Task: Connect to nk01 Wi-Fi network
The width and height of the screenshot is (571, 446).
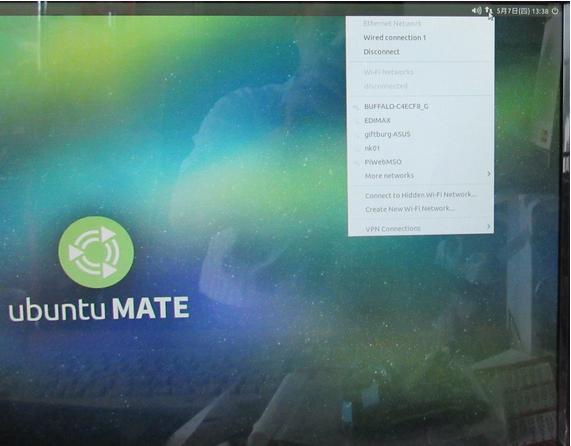Action: 421,148
